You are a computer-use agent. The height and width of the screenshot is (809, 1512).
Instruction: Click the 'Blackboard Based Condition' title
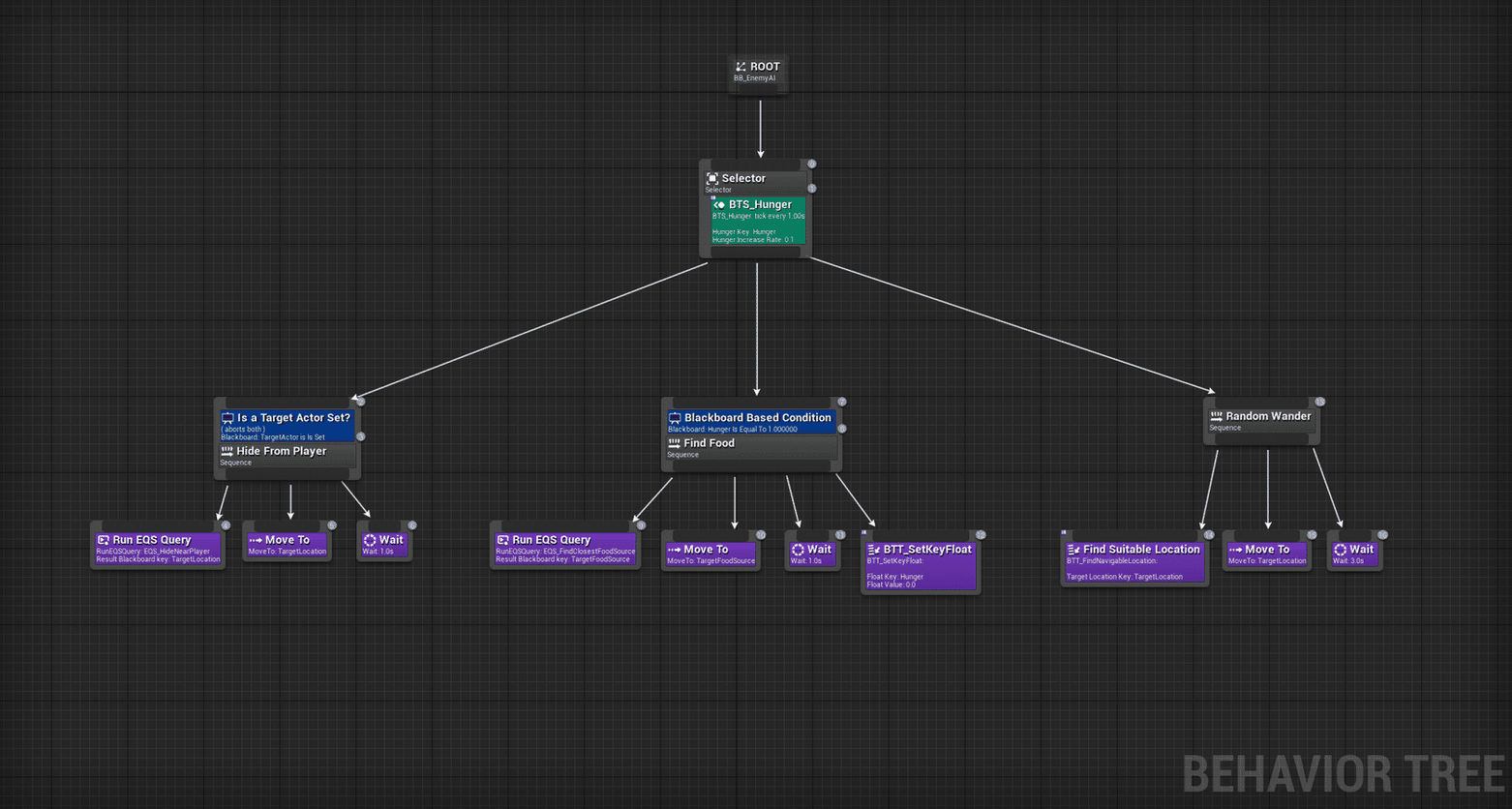click(x=758, y=418)
